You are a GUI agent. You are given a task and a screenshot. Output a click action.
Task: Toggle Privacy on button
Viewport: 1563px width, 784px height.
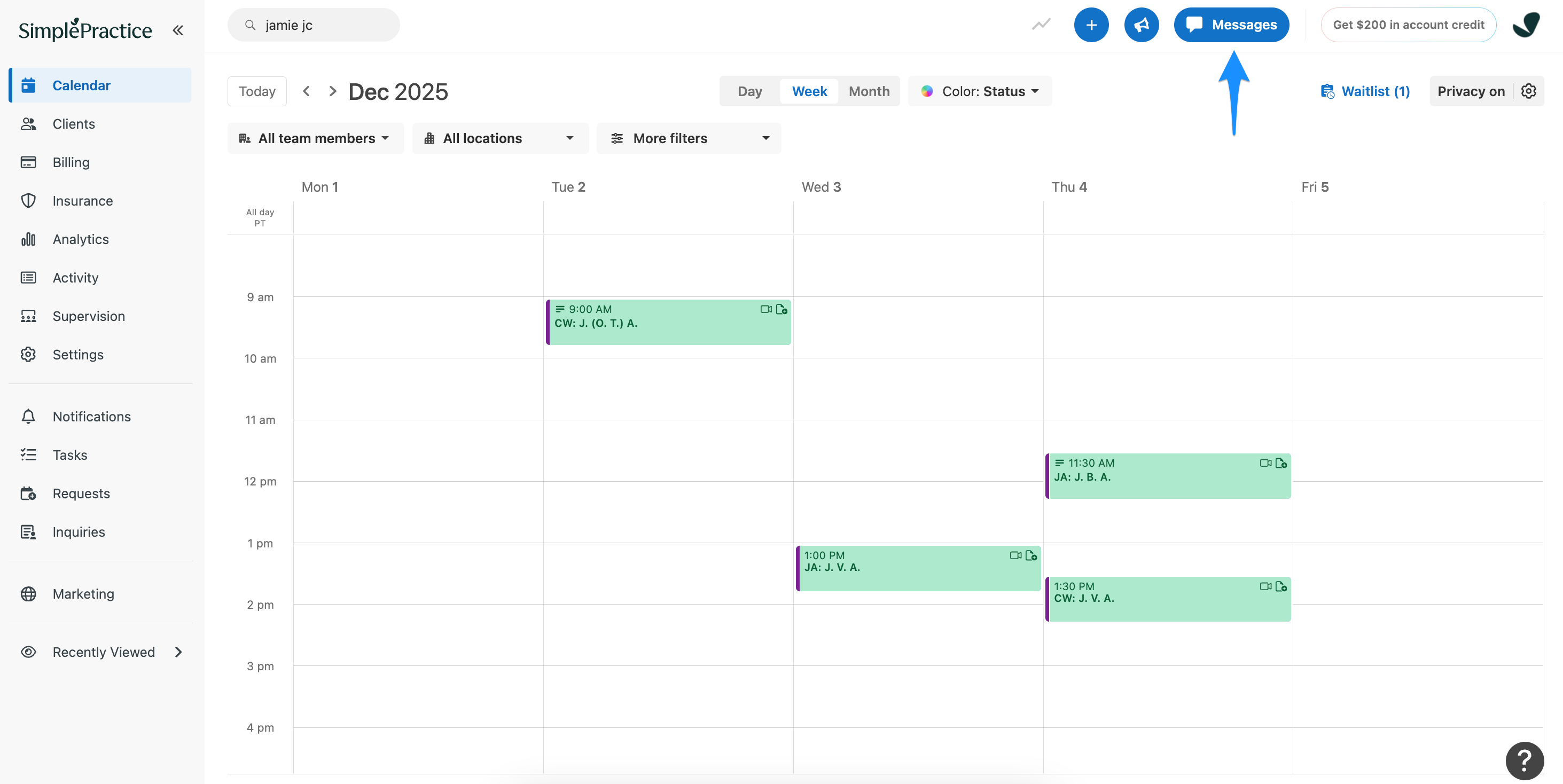[x=1471, y=91]
